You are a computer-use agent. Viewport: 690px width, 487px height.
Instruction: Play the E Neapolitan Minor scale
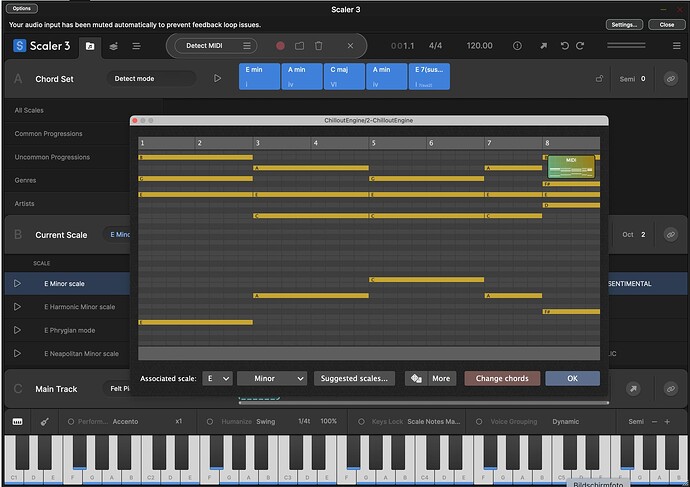click(x=17, y=353)
